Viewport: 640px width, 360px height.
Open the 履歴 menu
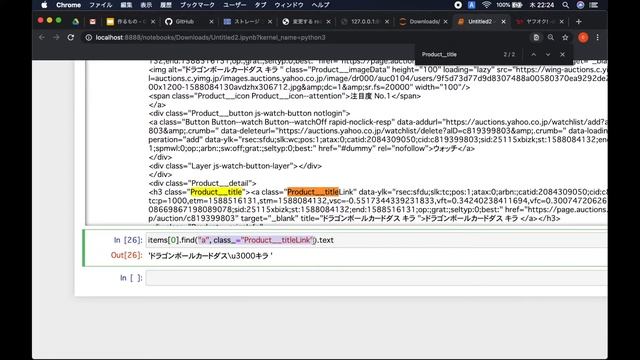coord(166,5)
